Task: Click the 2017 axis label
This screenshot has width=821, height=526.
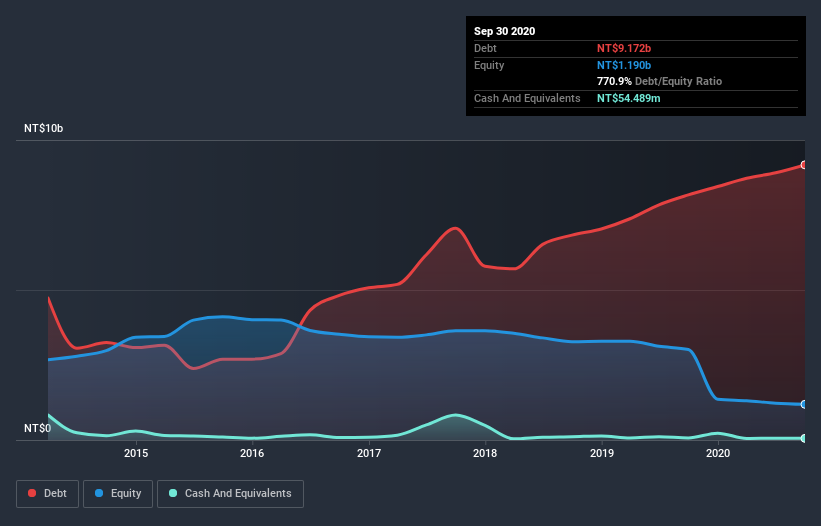Action: coord(369,453)
